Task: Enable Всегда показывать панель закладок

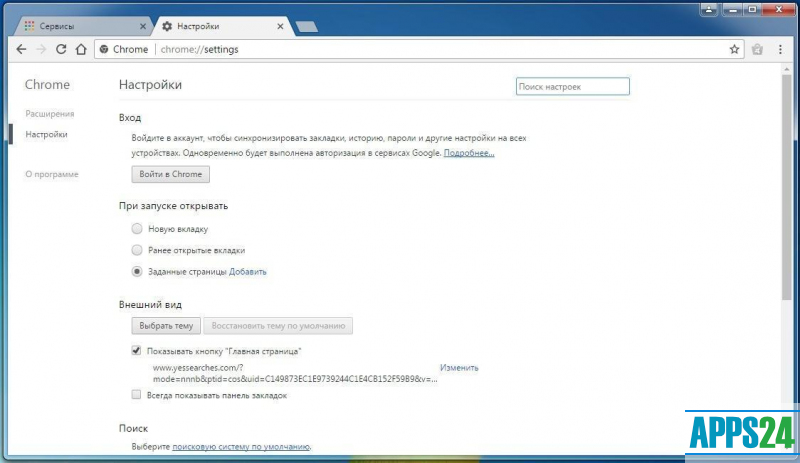Action: tap(137, 395)
